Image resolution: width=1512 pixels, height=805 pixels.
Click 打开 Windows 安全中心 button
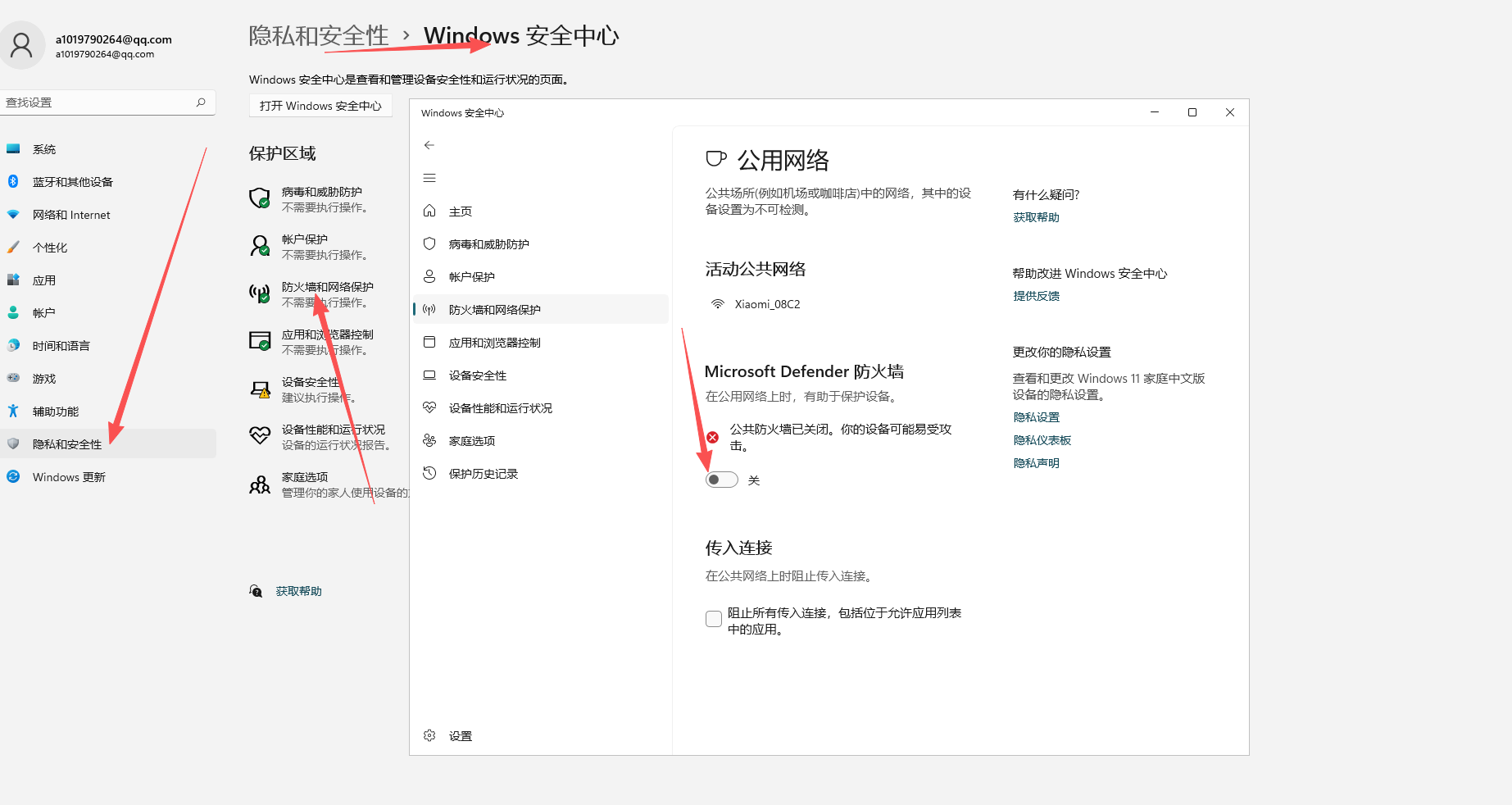click(320, 106)
